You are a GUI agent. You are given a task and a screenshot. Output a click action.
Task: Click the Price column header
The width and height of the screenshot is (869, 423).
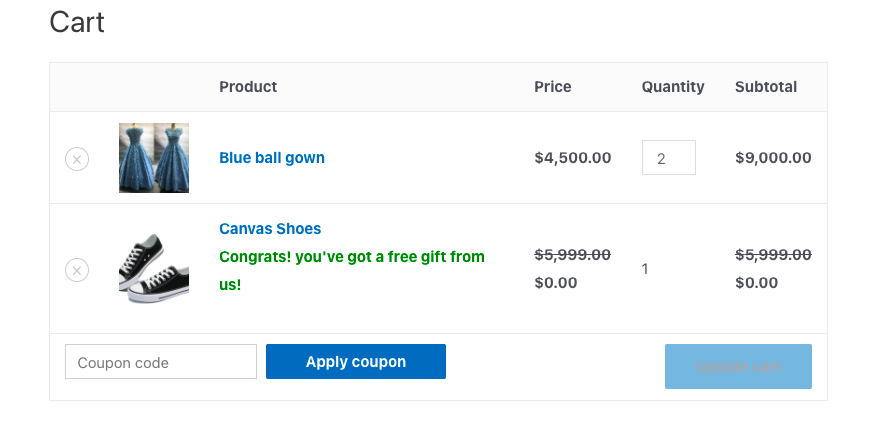pyautogui.click(x=553, y=87)
